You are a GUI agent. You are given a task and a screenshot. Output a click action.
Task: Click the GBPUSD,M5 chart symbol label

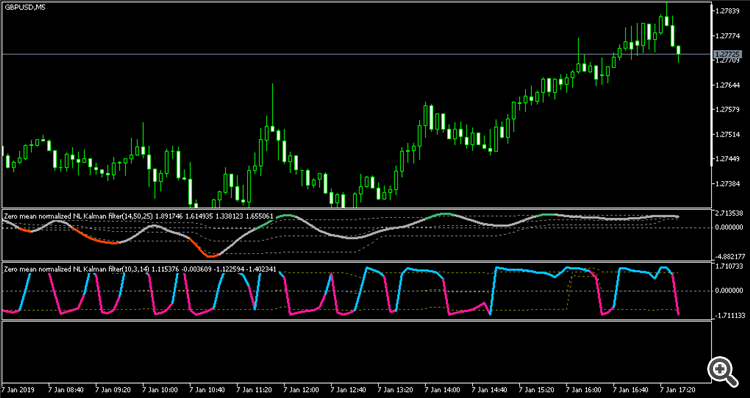coord(26,7)
